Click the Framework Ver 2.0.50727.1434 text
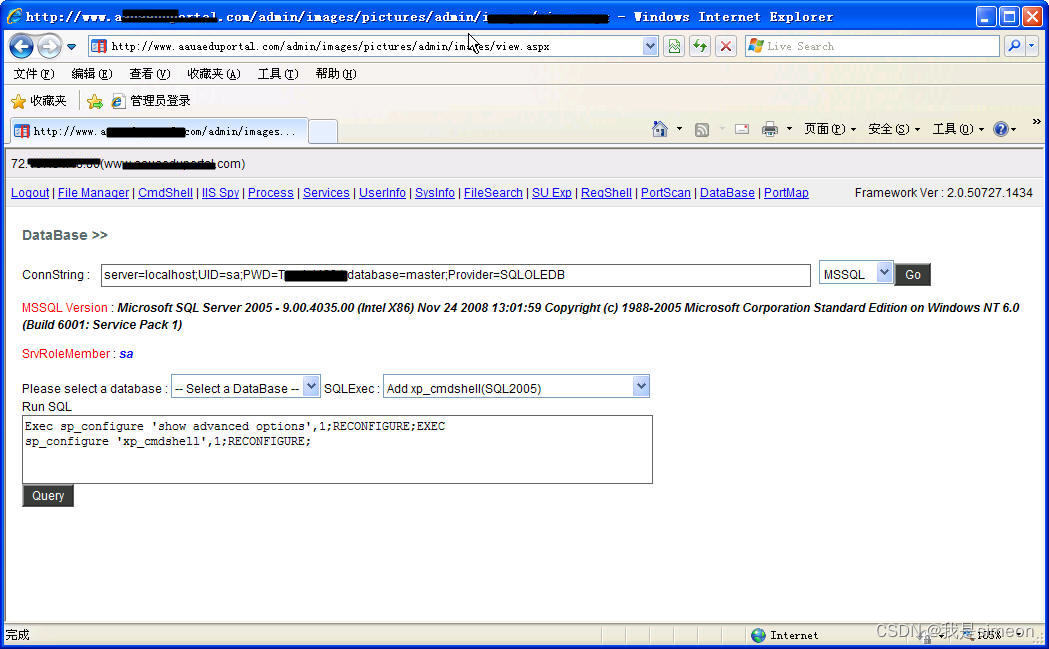Viewport: 1049px width, 649px height. click(943, 193)
